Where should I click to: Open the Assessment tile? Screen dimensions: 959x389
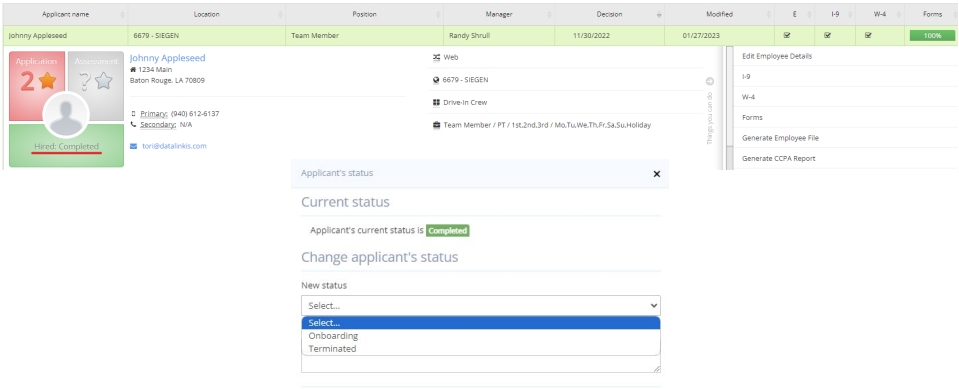[96, 86]
